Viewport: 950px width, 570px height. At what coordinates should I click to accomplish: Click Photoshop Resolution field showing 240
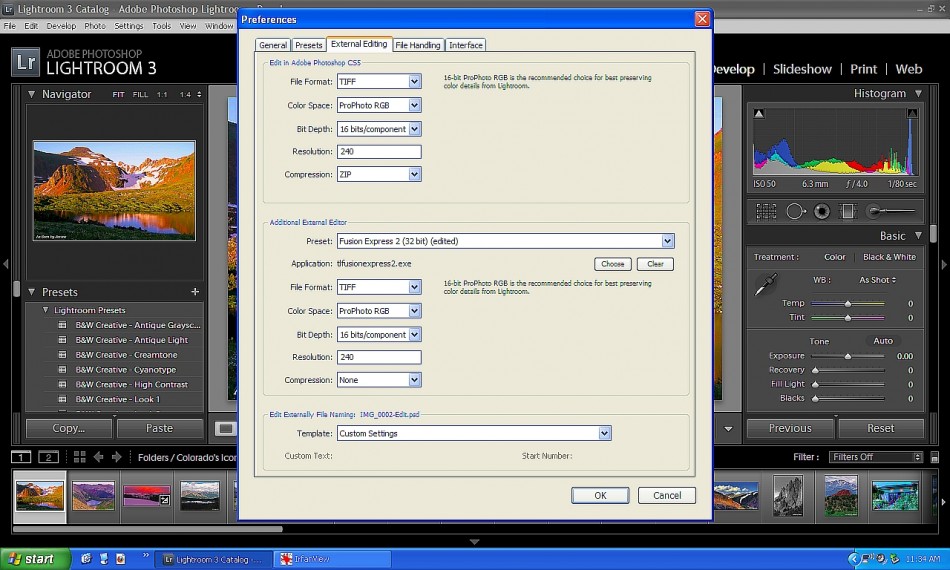(379, 151)
